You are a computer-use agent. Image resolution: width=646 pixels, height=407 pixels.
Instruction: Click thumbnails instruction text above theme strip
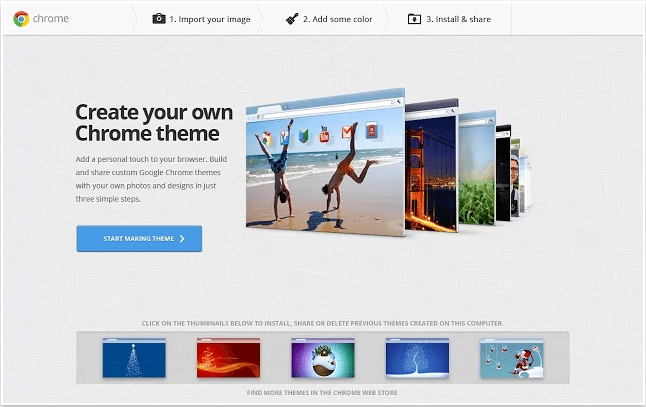coord(322,323)
